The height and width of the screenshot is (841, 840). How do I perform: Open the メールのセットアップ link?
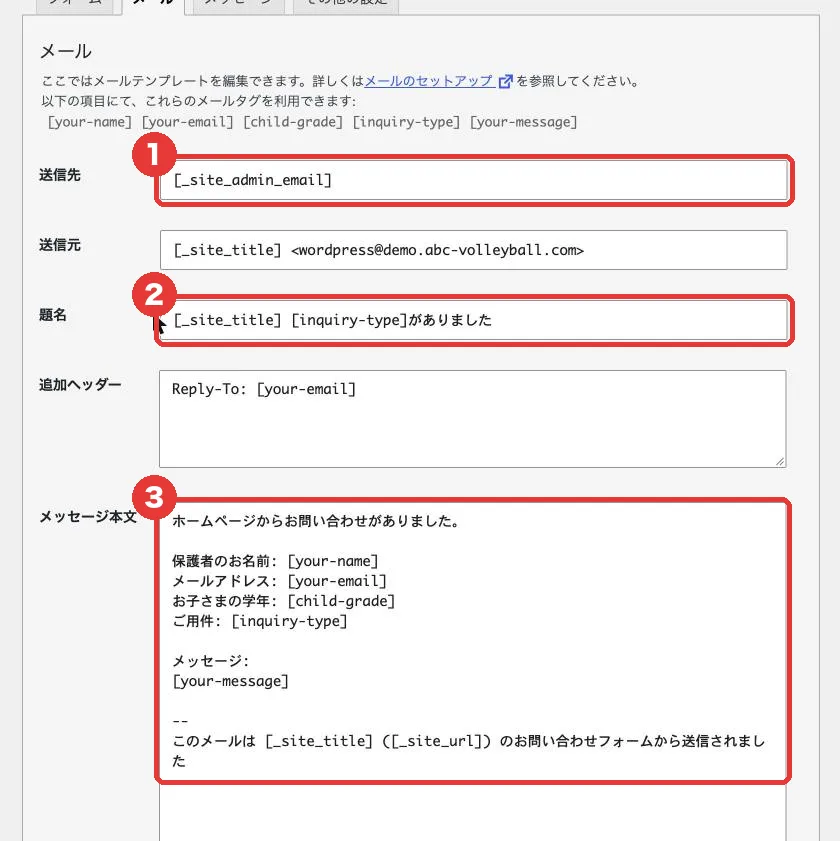tap(428, 81)
